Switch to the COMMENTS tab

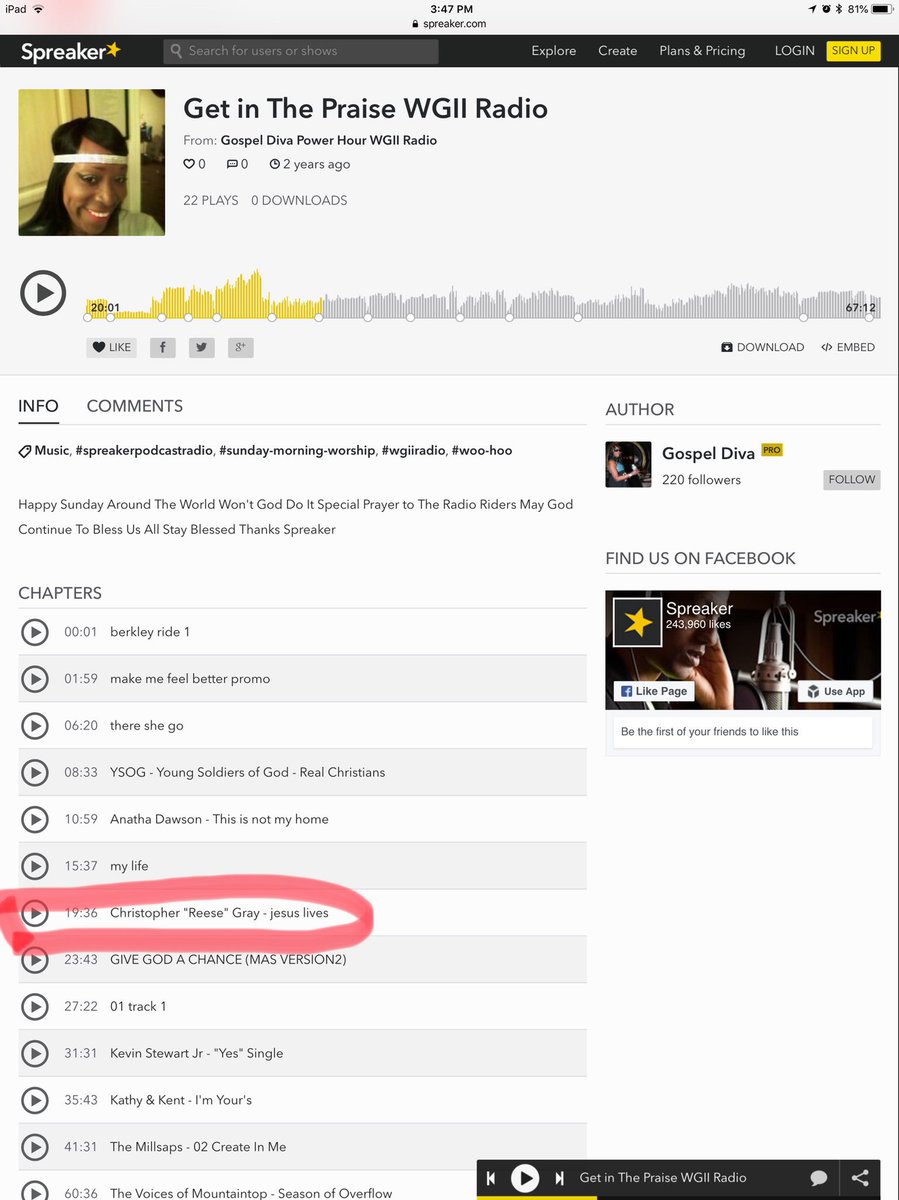(x=135, y=406)
